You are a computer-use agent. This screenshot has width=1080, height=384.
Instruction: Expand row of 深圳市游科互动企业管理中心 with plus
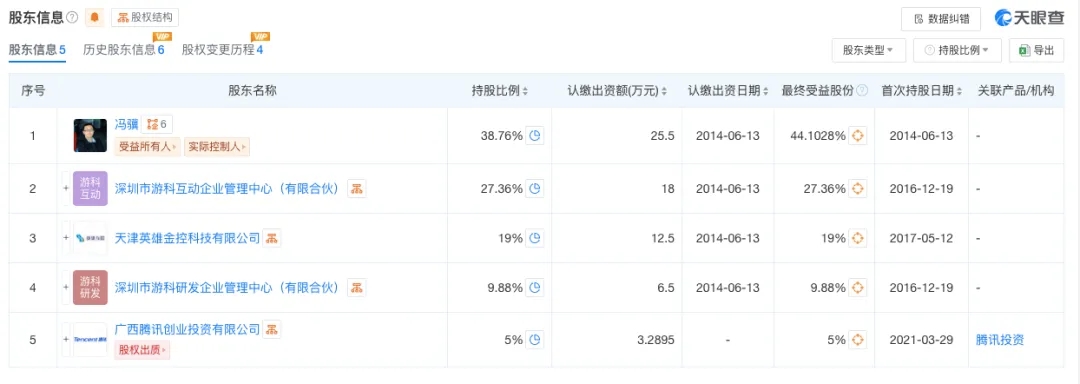pyautogui.click(x=66, y=189)
